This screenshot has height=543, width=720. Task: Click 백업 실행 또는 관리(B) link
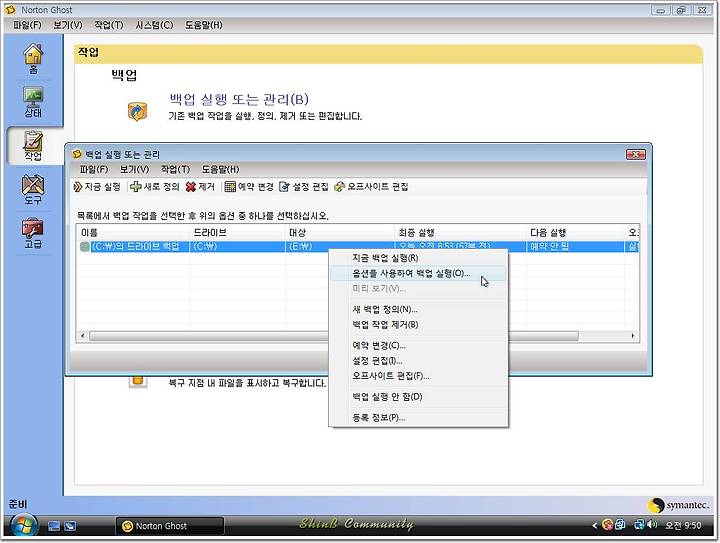[239, 99]
